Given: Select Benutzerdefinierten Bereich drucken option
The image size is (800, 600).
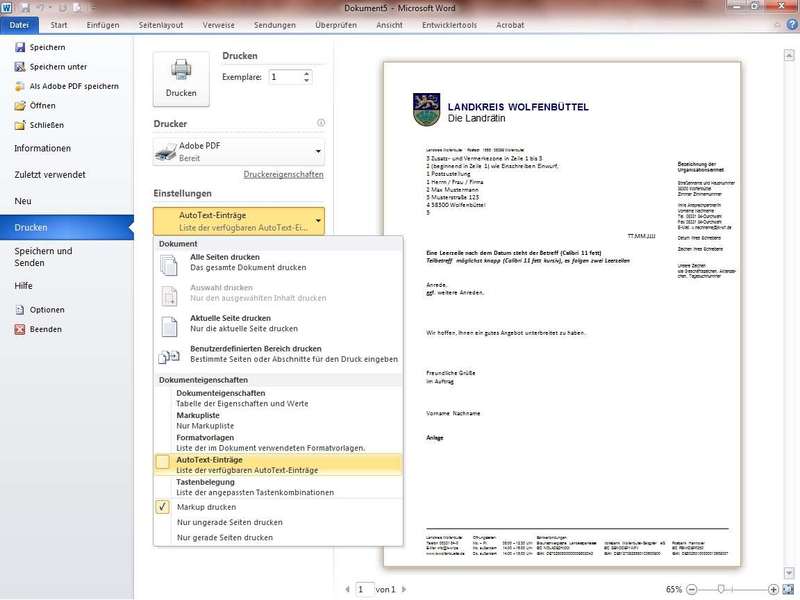Looking at the screenshot, I should tap(278, 357).
